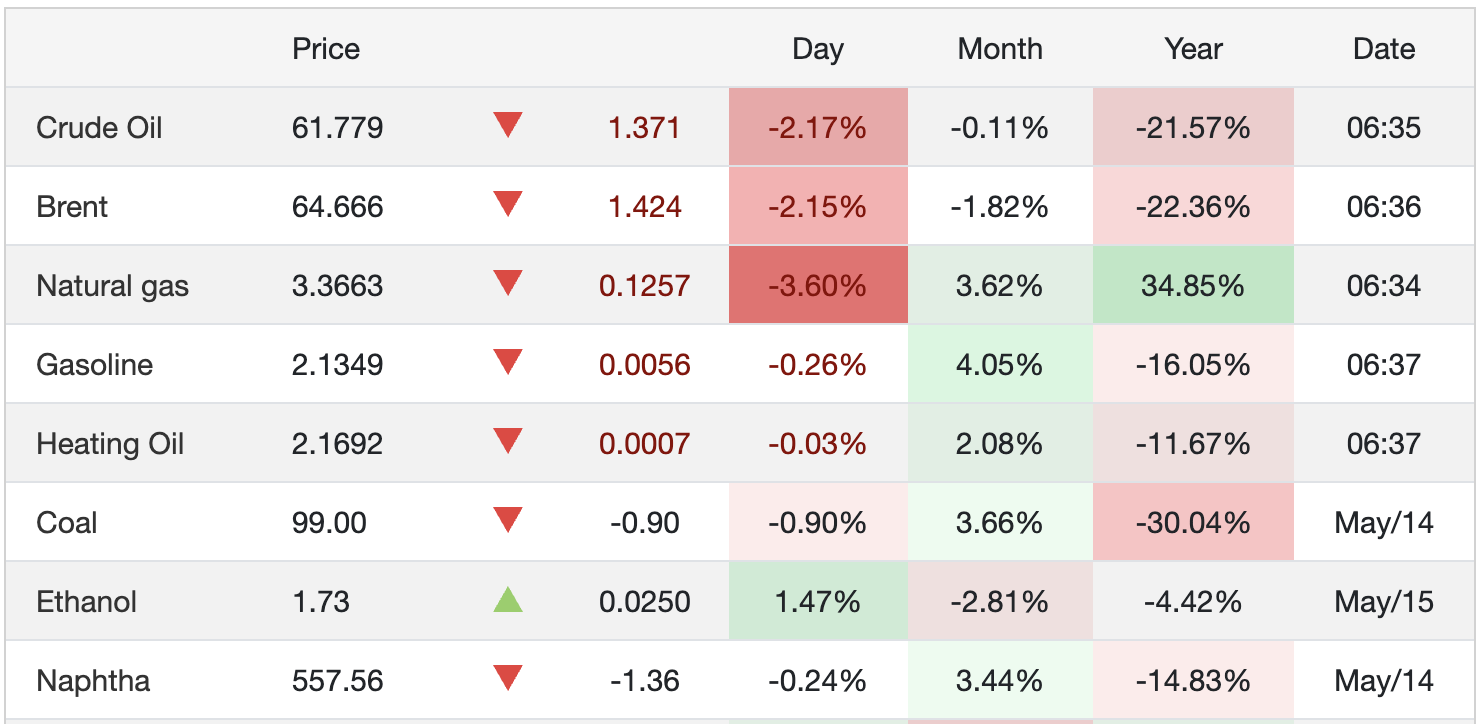Click the red down arrow in Gasoline row
Screen dimensions: 1484x724
click(508, 363)
